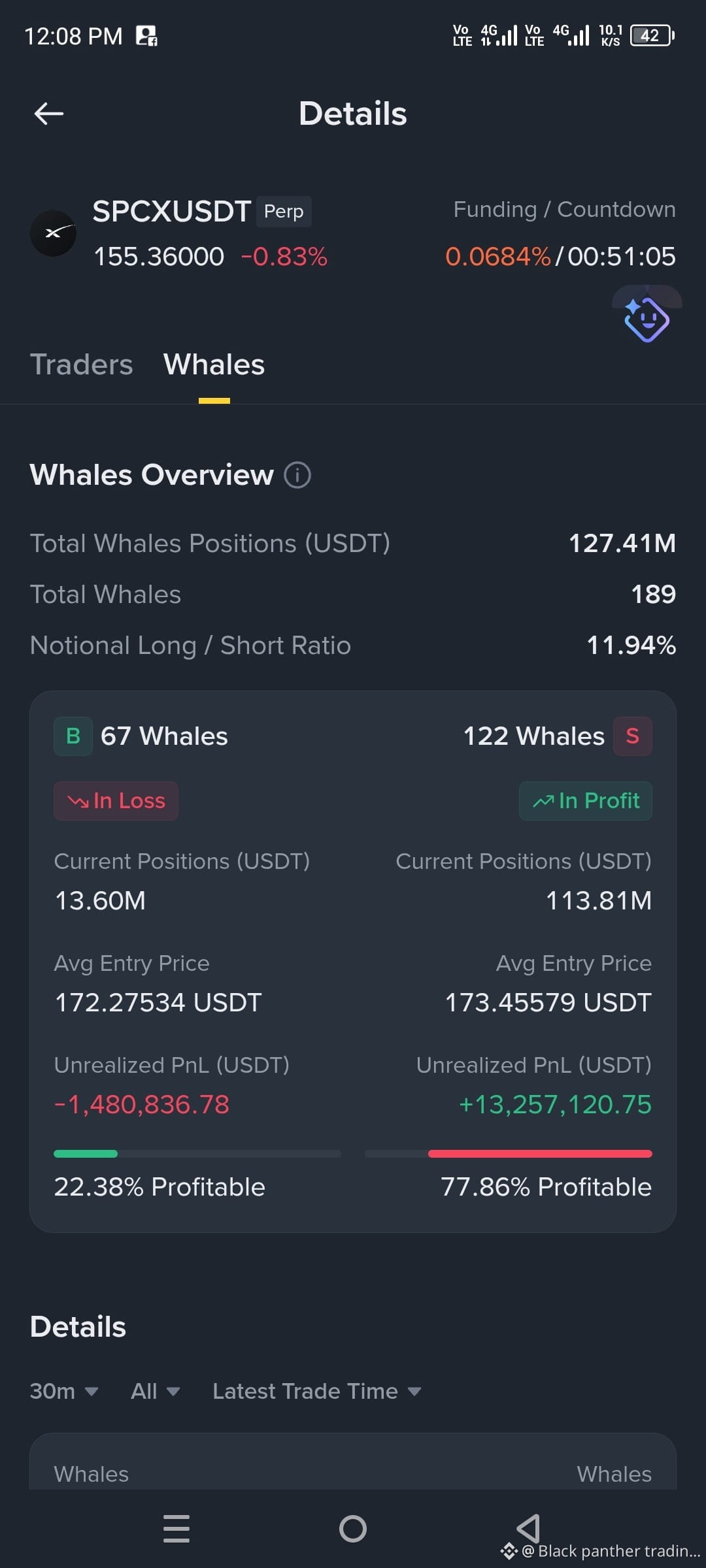The width and height of the screenshot is (706, 1568).
Task: Open Latest Trade Time sort dropdown
Action: point(316,1391)
